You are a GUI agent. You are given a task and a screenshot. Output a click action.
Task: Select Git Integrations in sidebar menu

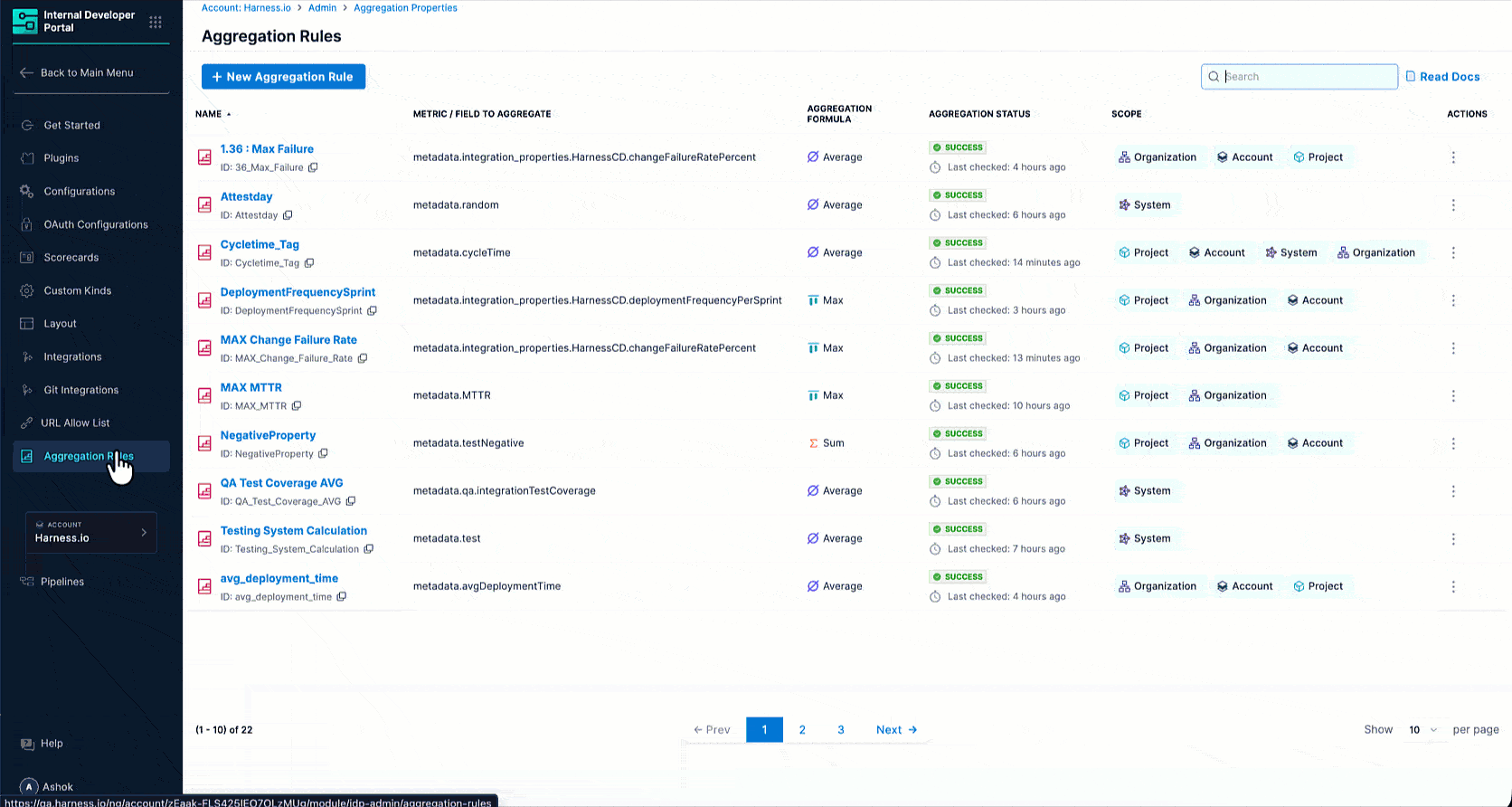pos(81,390)
